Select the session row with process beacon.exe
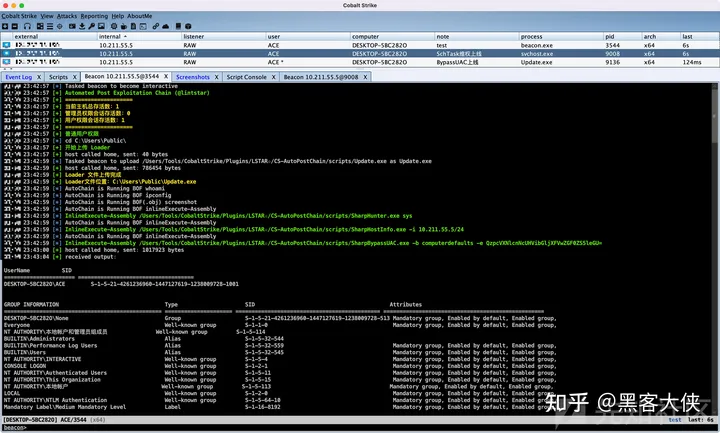 click(x=360, y=45)
